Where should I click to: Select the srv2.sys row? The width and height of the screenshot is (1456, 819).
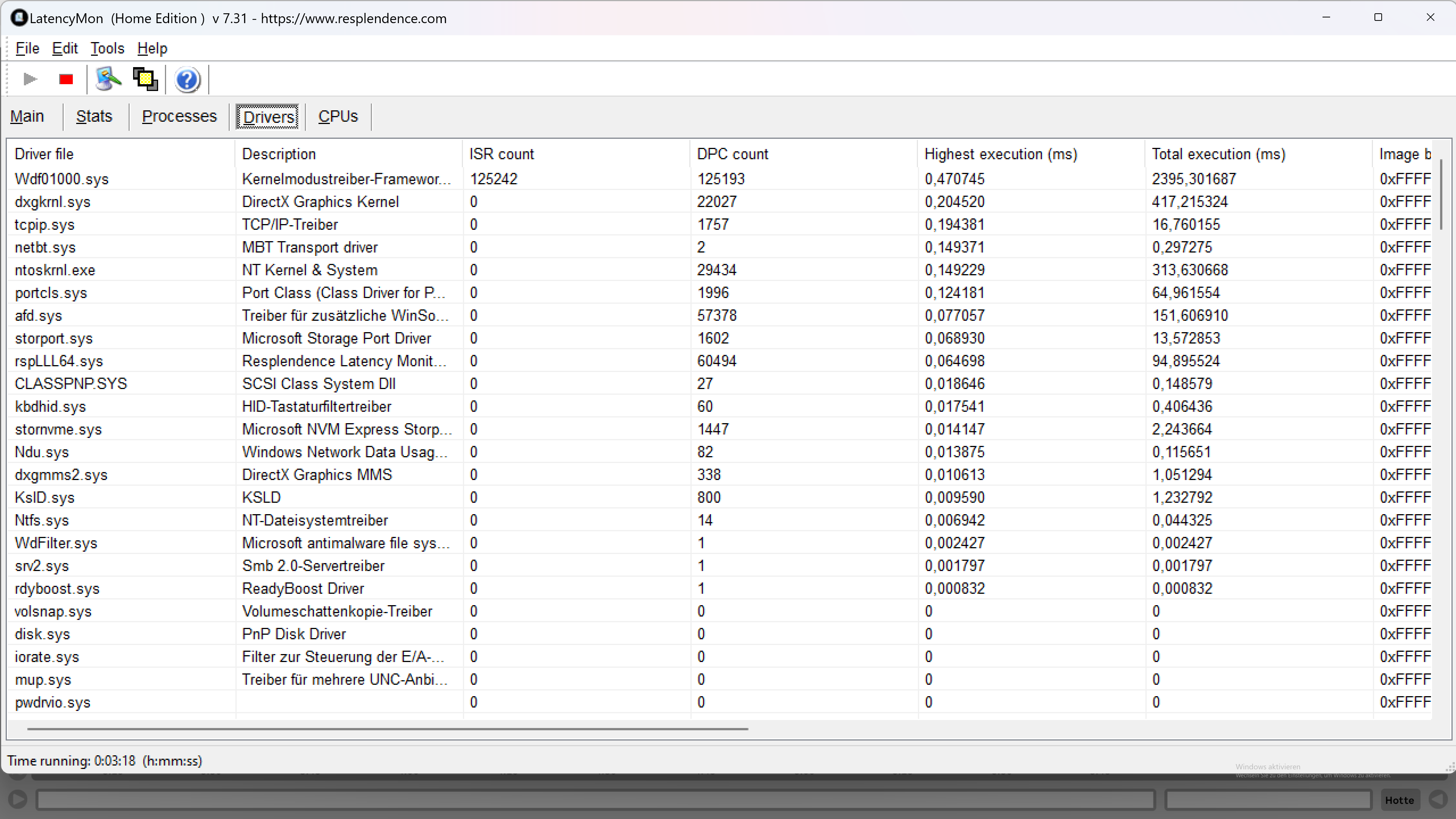tap(720, 566)
